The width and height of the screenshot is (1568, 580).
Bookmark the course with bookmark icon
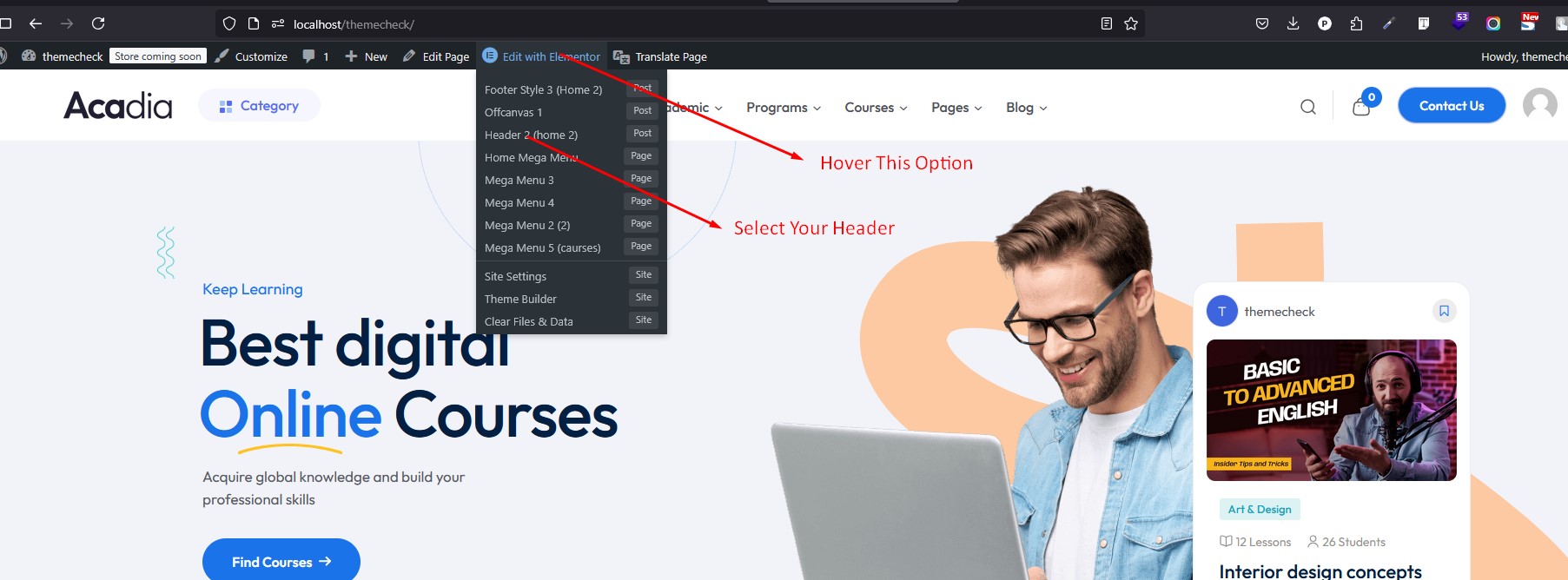click(1444, 311)
